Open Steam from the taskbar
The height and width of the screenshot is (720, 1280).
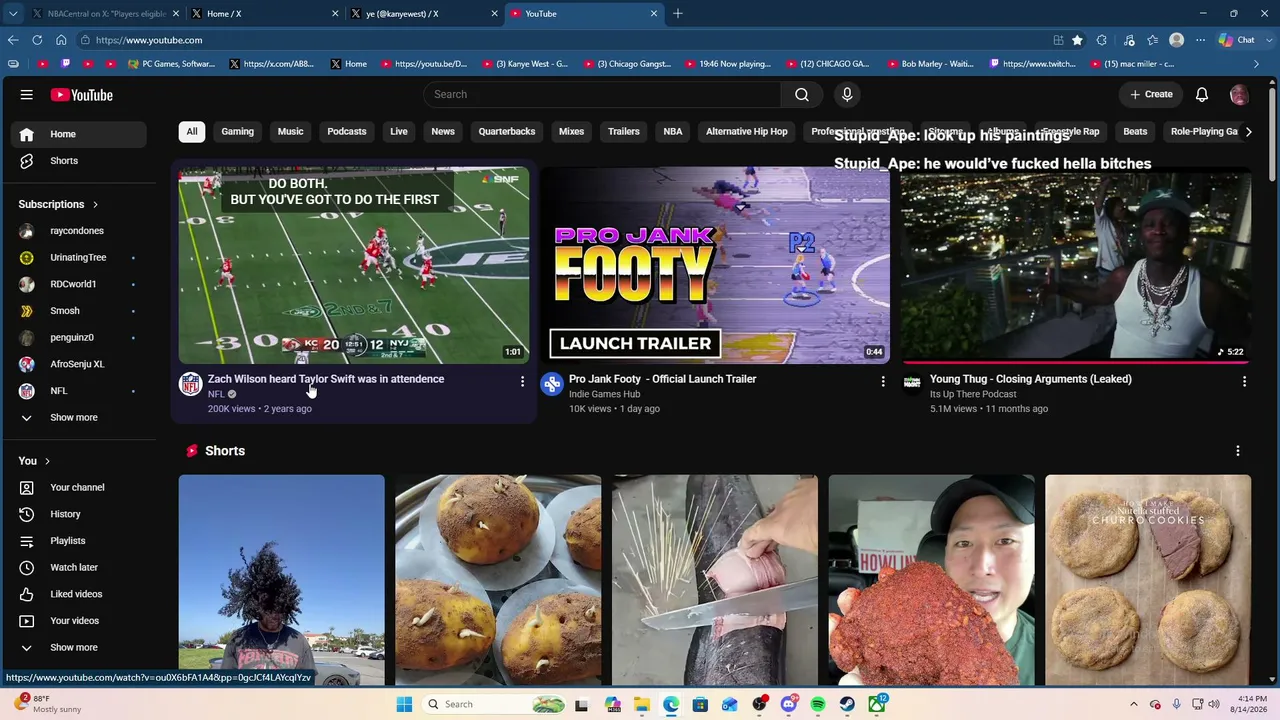point(847,704)
